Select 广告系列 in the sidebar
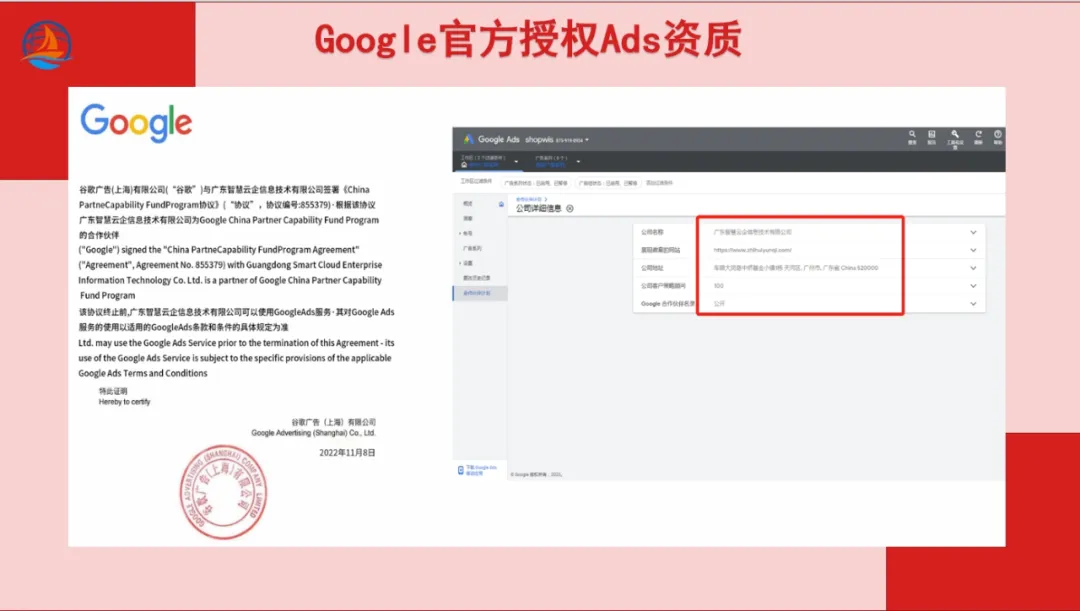This screenshot has width=1080, height=611. point(472,248)
